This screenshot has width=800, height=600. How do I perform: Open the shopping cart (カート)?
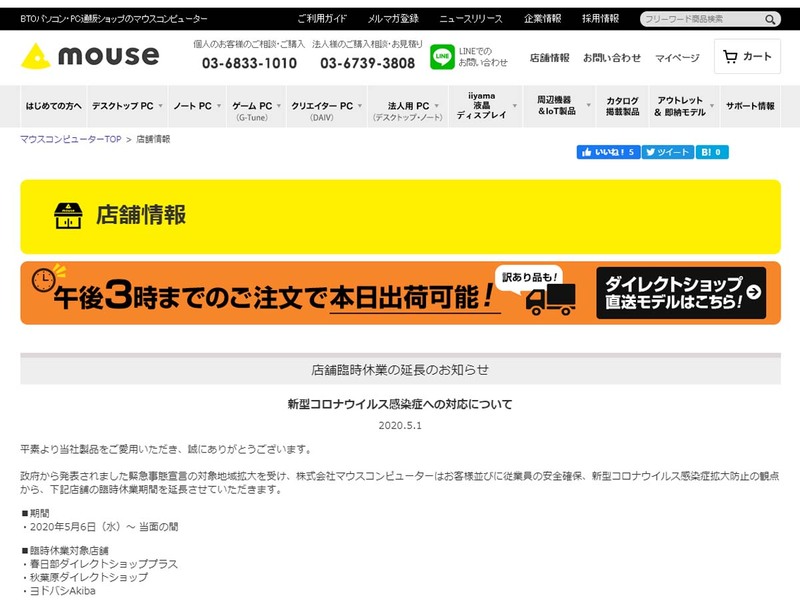(747, 57)
